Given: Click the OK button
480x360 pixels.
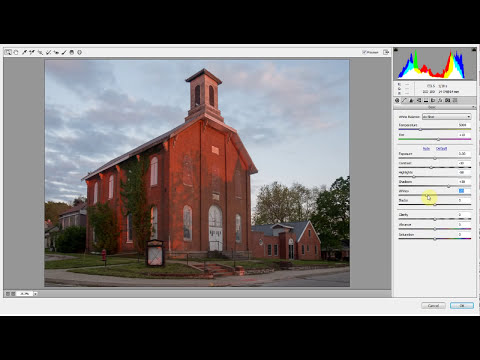Looking at the screenshot, I should click(462, 306).
